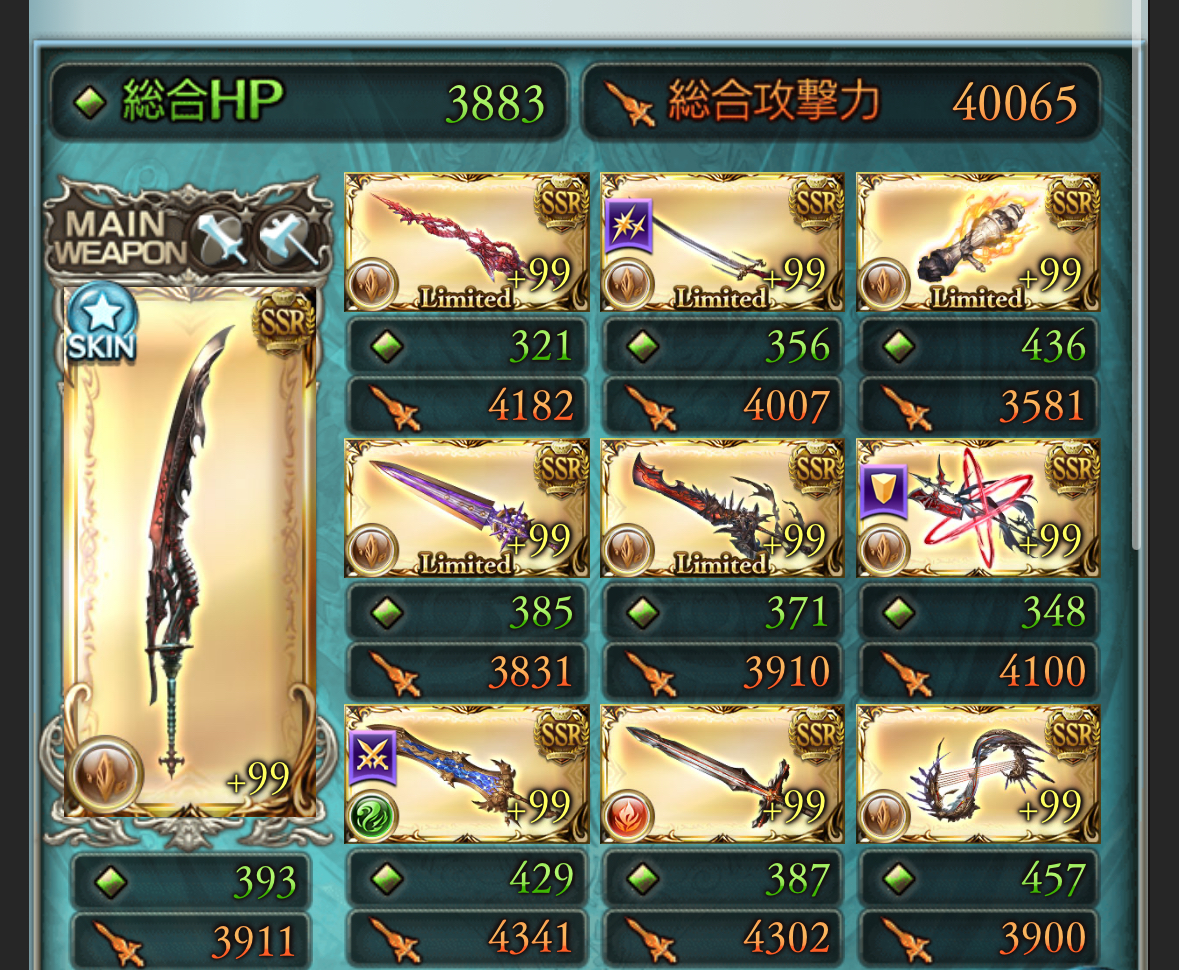Image resolution: width=1179 pixels, height=970 pixels.
Task: Select the purple star skill icon on katana
Action: click(x=628, y=226)
